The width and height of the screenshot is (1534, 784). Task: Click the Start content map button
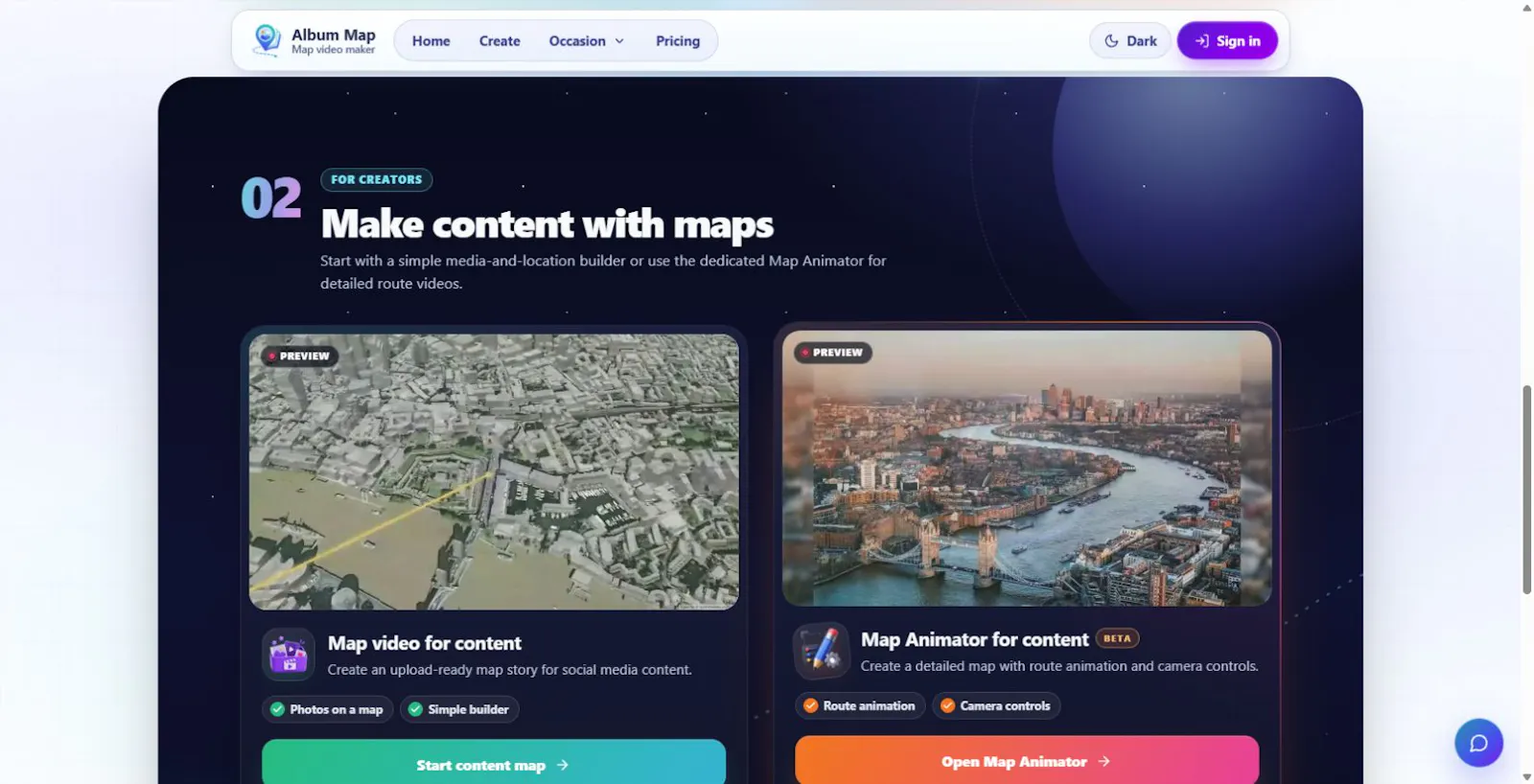(x=494, y=763)
